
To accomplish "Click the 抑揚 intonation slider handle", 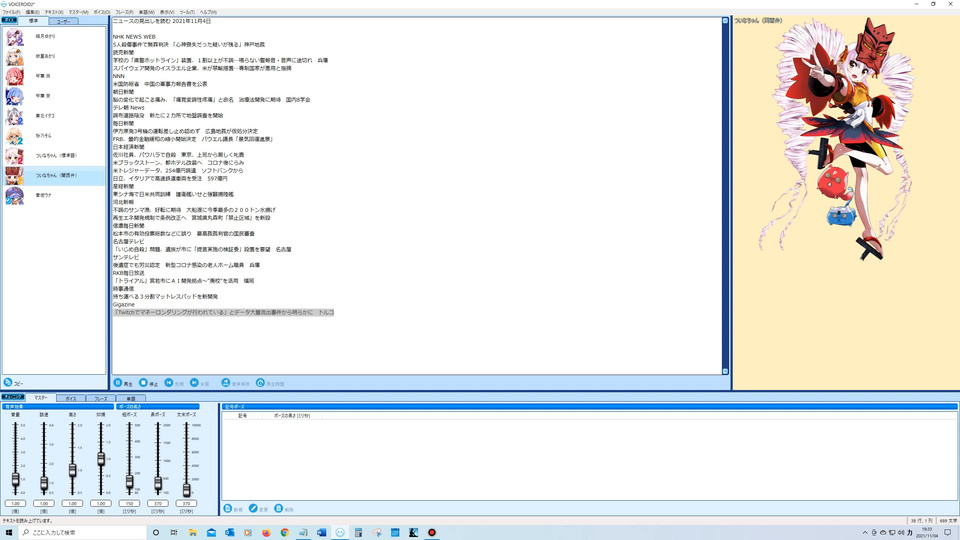I will [101, 459].
